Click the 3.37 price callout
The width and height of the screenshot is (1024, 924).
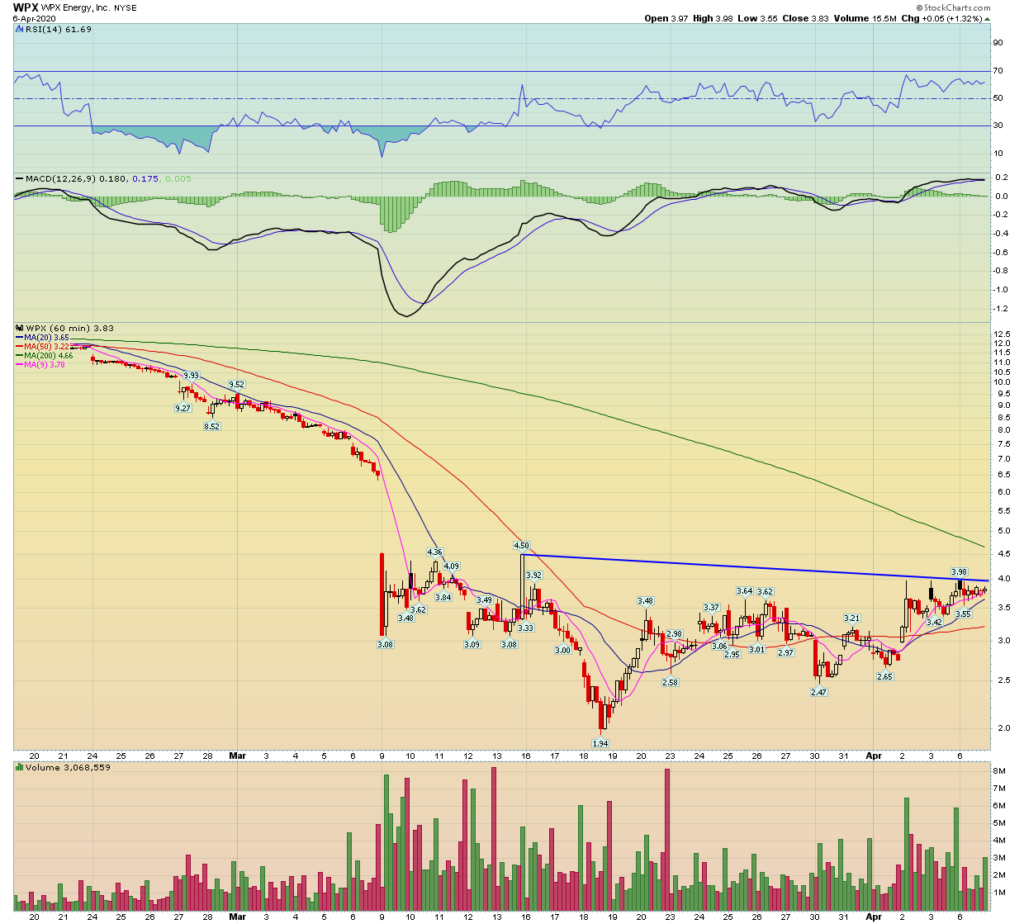(711, 607)
